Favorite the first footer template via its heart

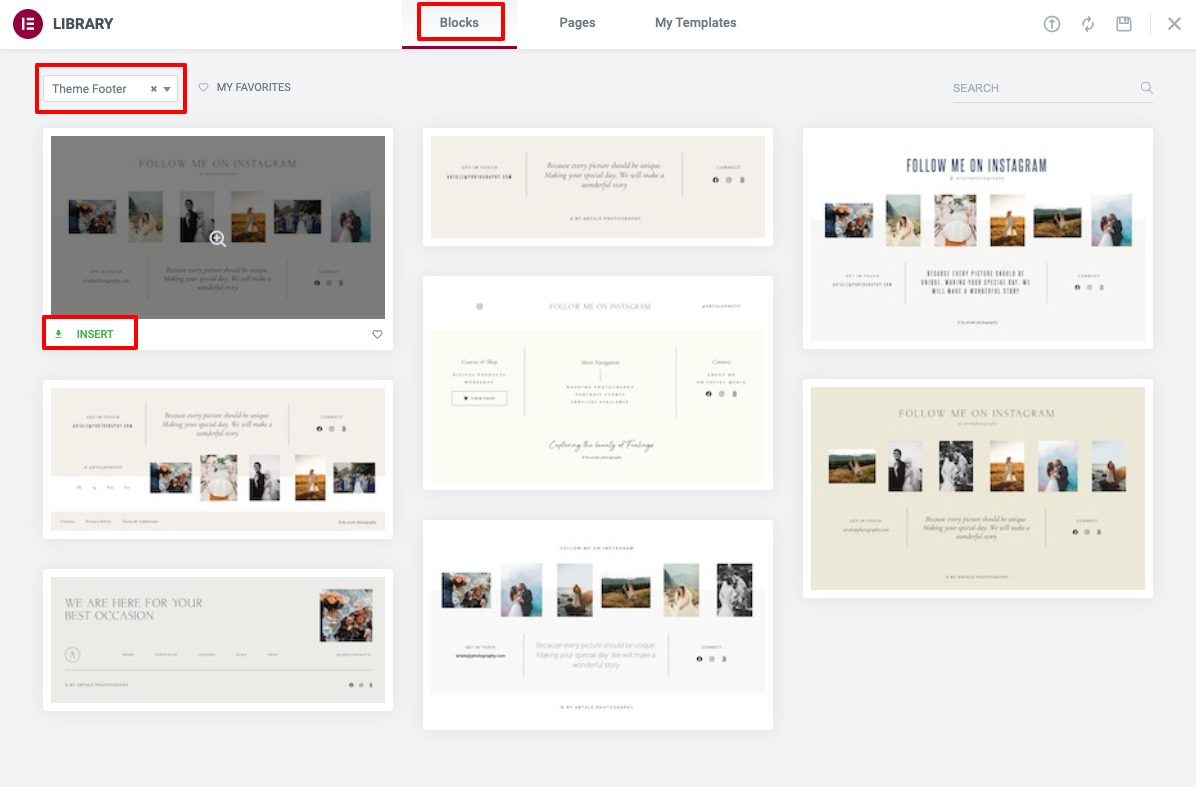click(x=377, y=334)
